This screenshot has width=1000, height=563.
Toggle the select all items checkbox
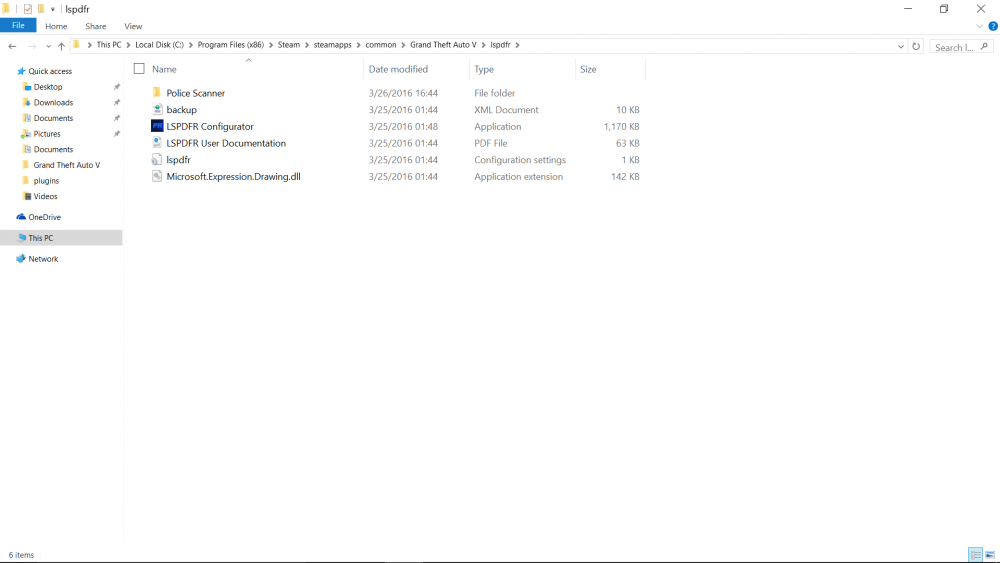click(139, 69)
